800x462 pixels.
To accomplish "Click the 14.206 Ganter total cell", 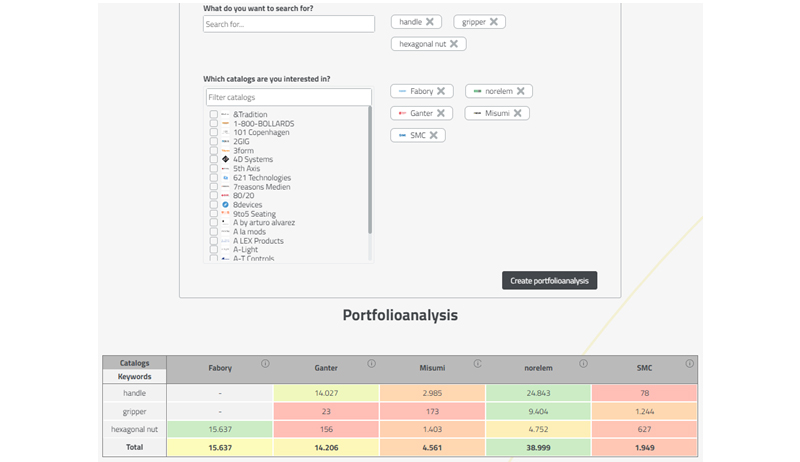I will (326, 447).
